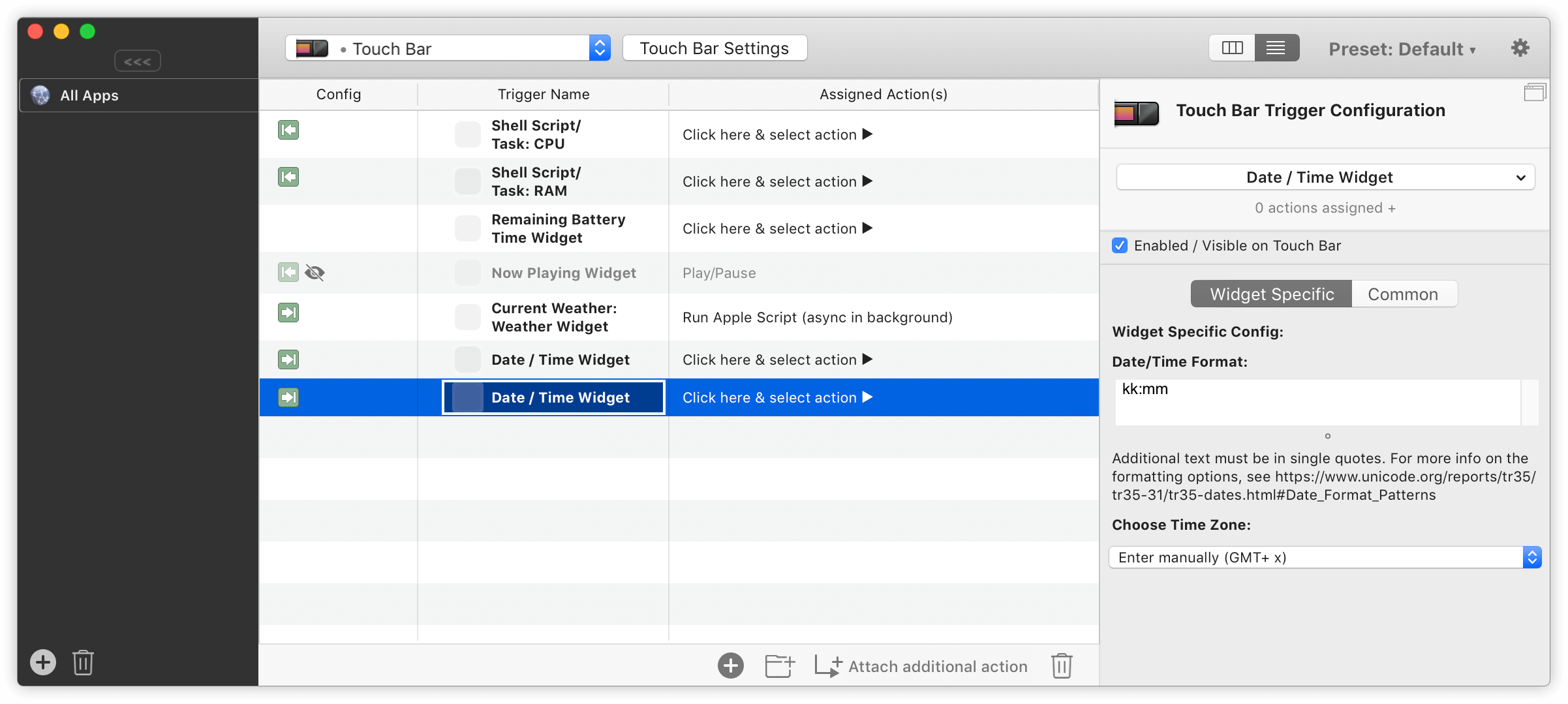The width and height of the screenshot is (1568, 704).
Task: Click icon placeholder for Shell Script CPU trigger
Action: click(468, 134)
